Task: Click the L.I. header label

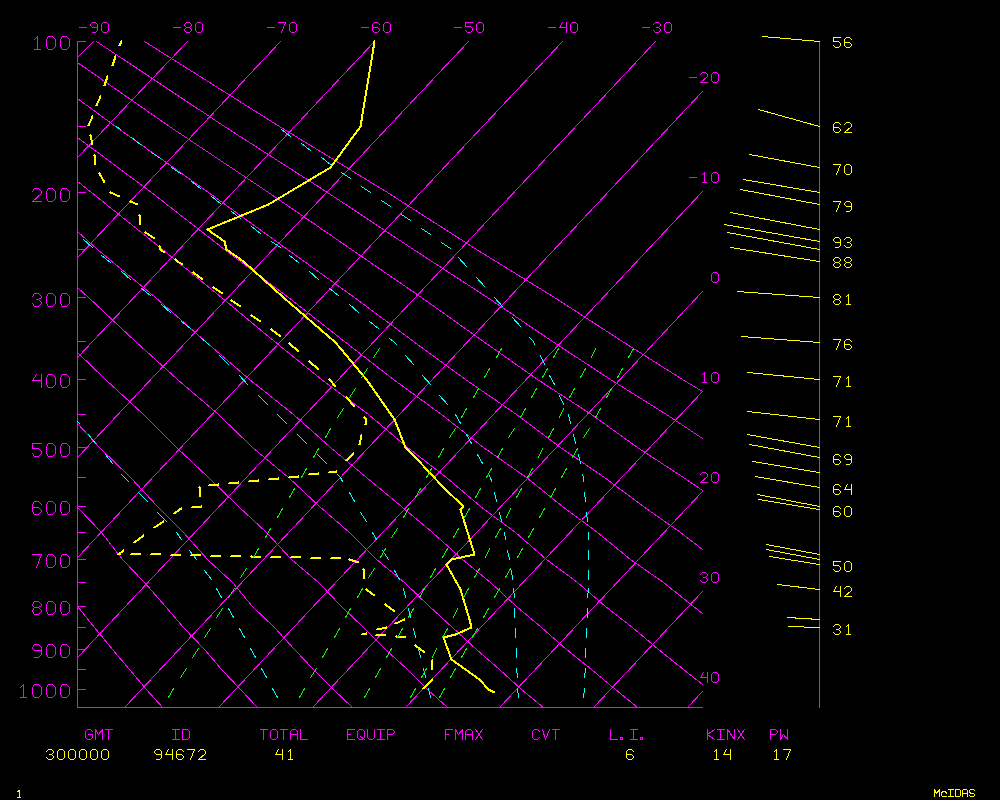Action: [x=627, y=735]
